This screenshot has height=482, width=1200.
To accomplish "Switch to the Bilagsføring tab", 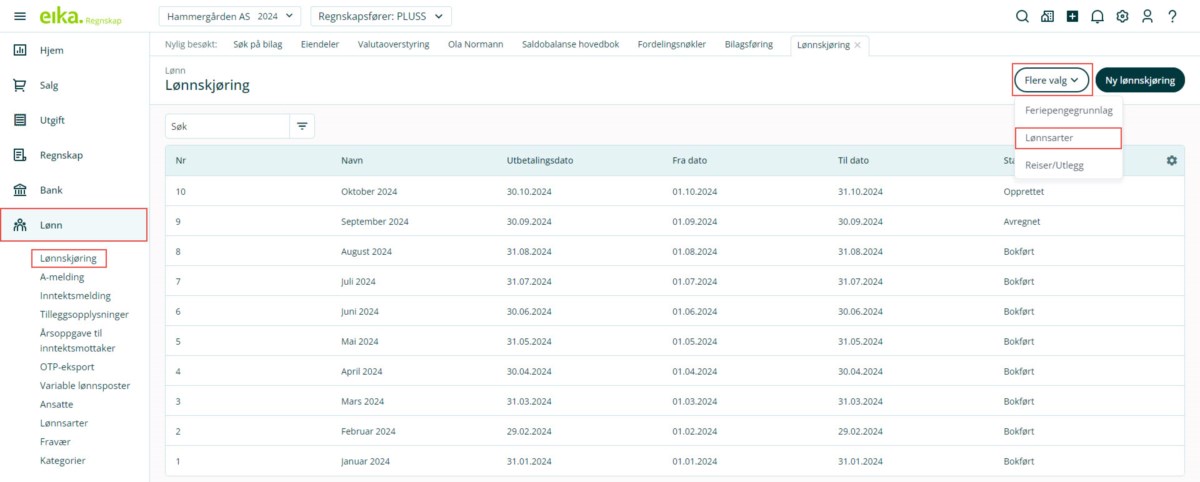I will click(x=748, y=45).
